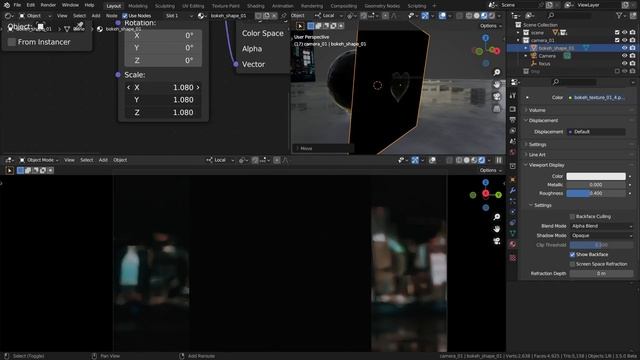Click zoom icon in upper viewport
This screenshot has height=360, width=640.
click(497, 72)
